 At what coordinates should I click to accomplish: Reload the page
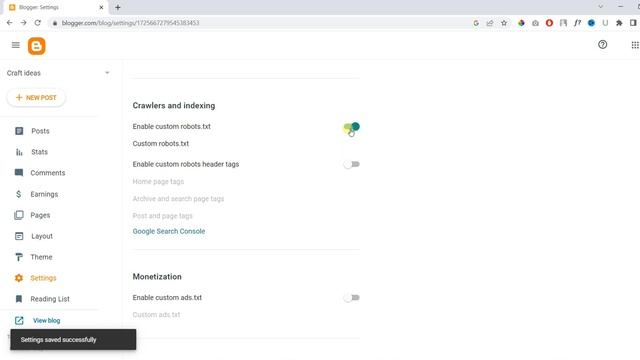coord(38,23)
